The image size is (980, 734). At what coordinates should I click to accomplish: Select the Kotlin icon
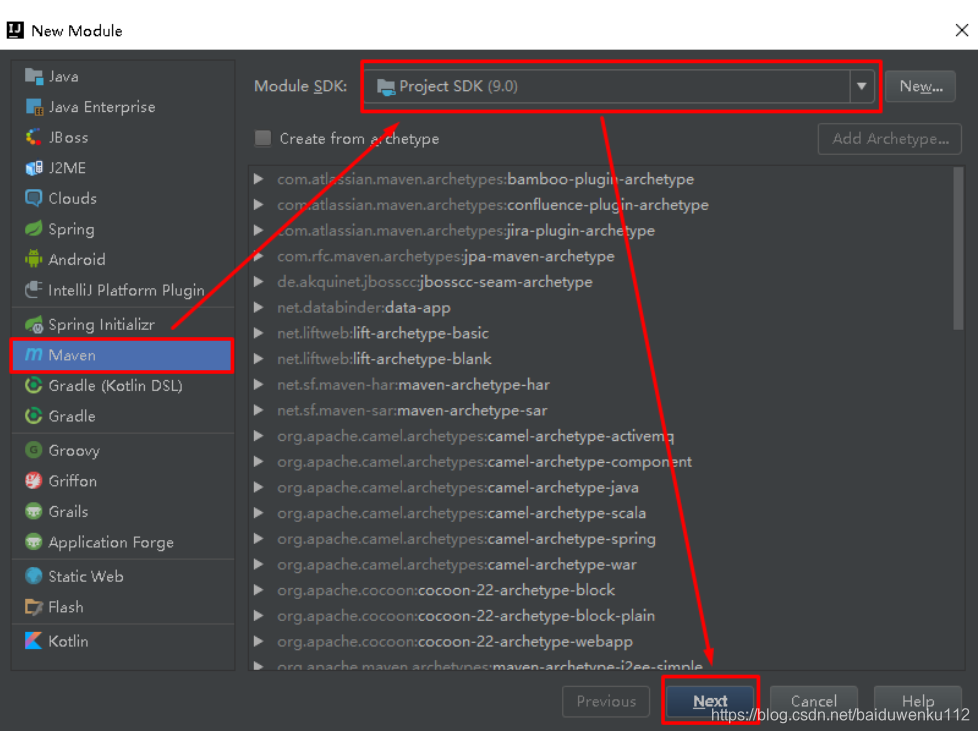(x=34, y=641)
